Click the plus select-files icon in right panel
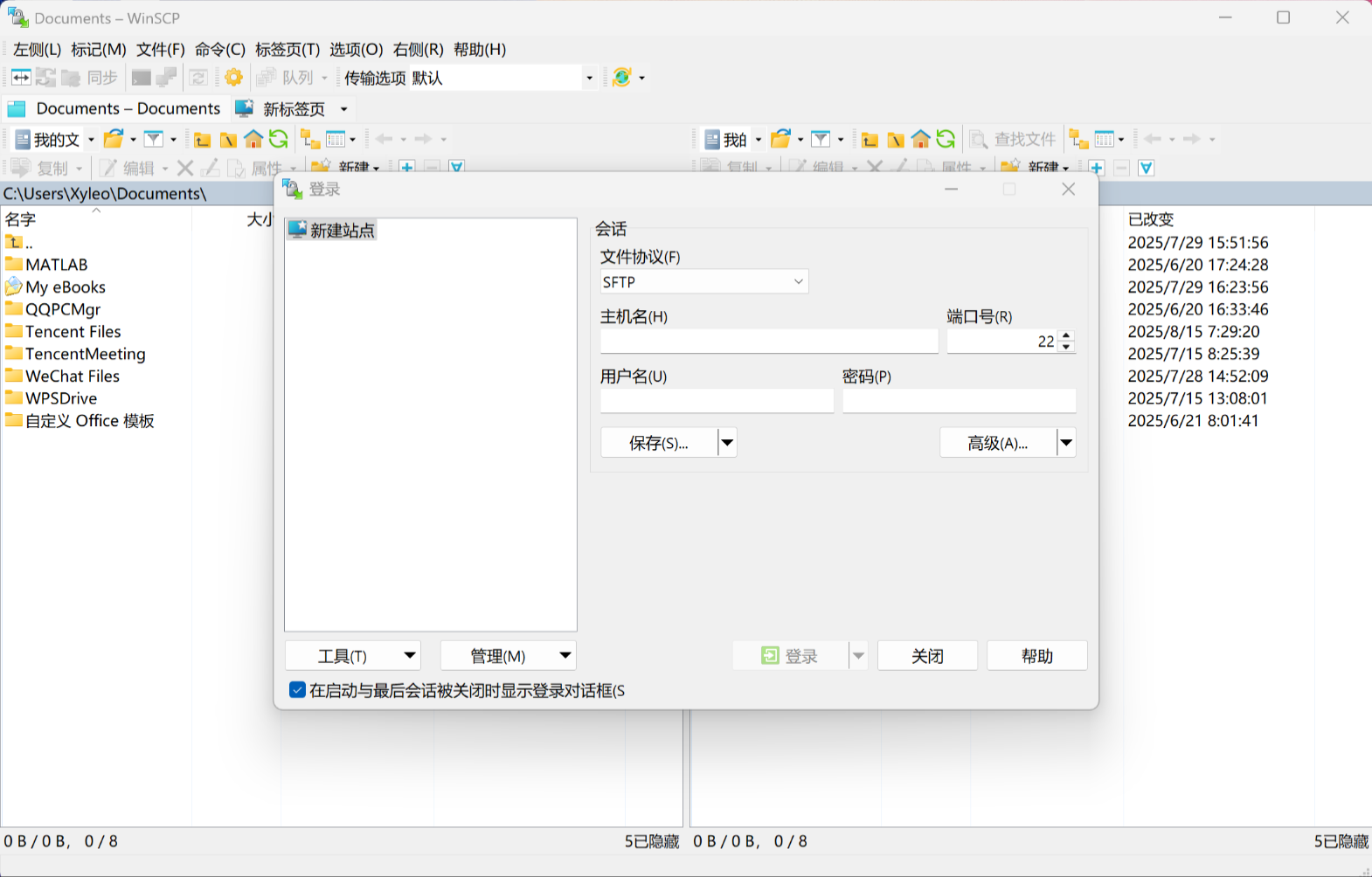 [x=1097, y=168]
